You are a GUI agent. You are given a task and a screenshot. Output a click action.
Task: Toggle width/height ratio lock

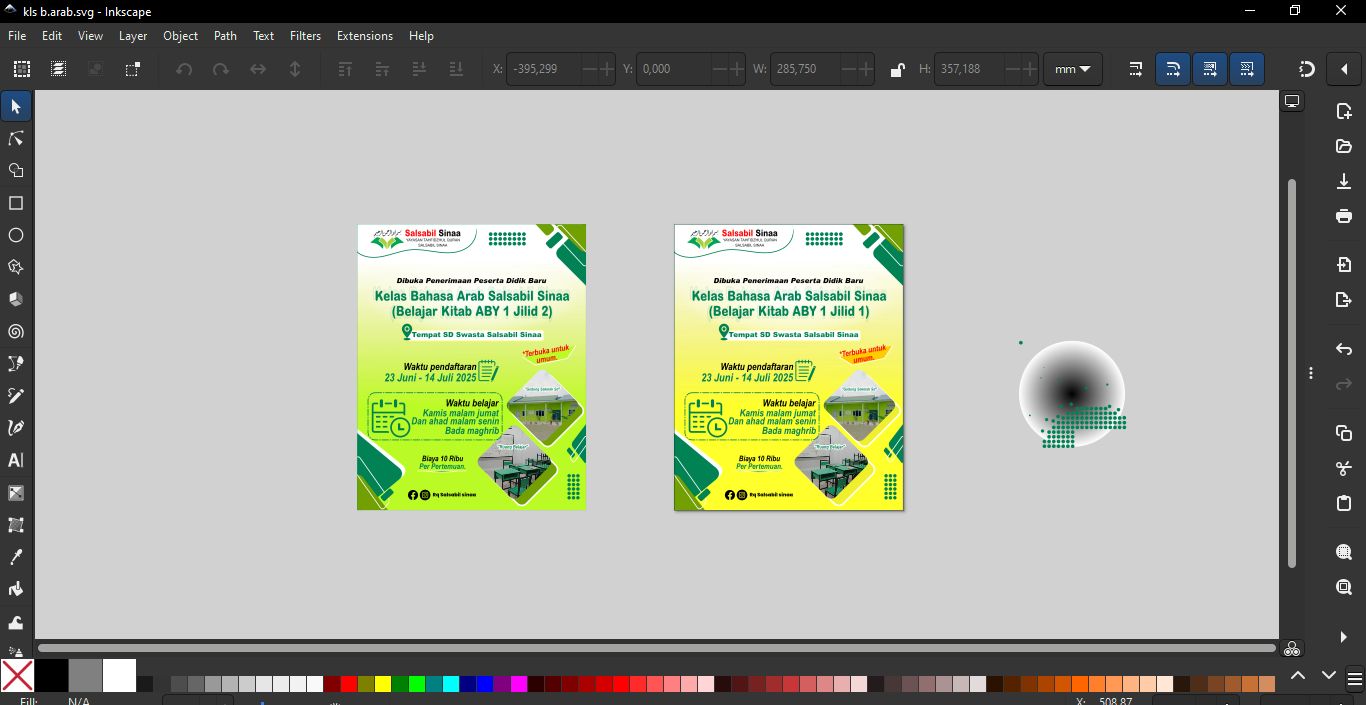(x=897, y=69)
